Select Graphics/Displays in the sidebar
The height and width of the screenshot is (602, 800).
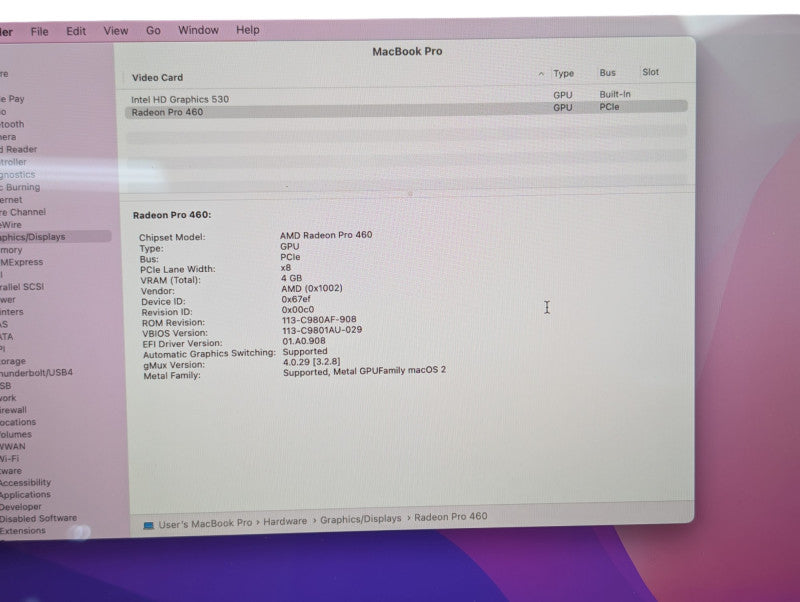(x=54, y=237)
